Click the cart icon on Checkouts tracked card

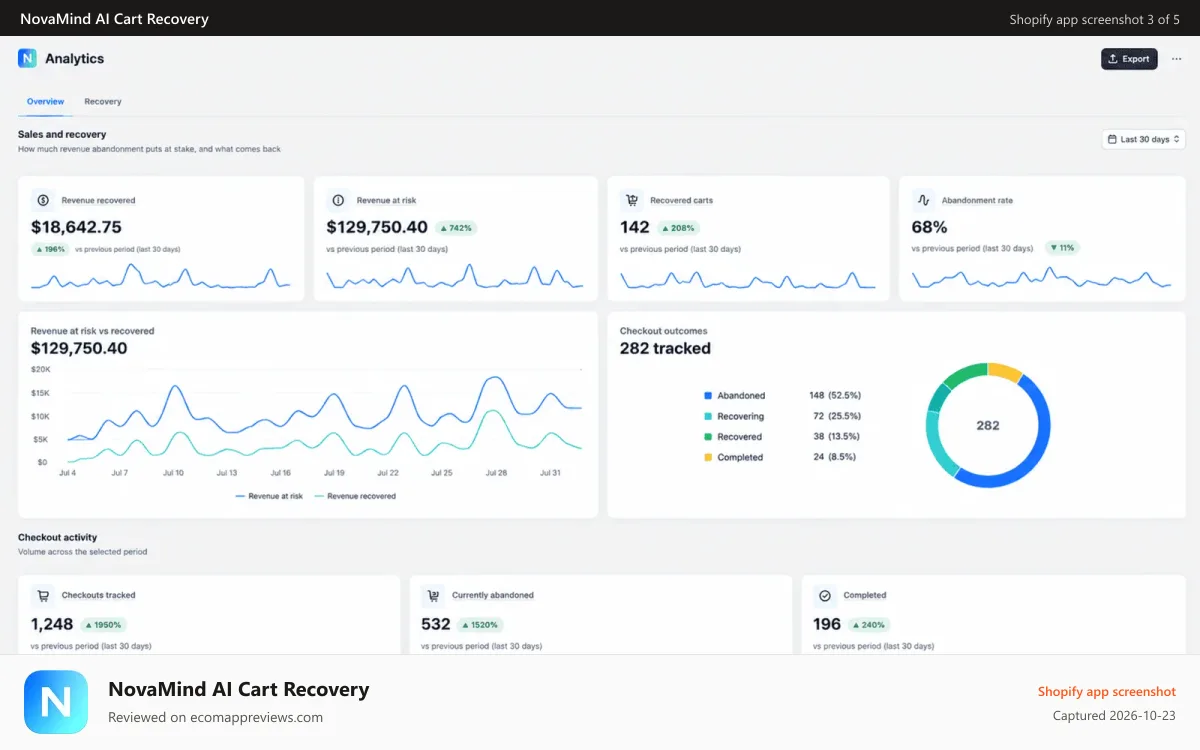click(42, 595)
